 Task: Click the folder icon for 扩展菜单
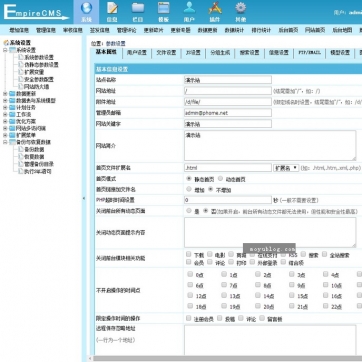coord(12,135)
